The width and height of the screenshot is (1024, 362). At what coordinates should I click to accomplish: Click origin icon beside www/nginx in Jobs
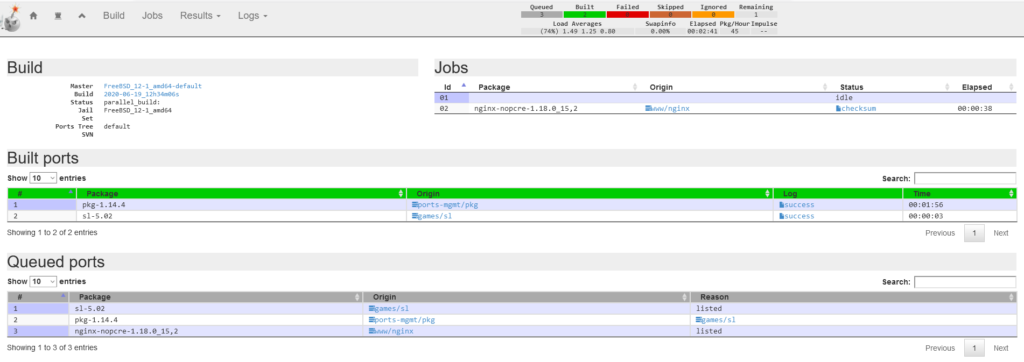pyautogui.click(x=648, y=108)
